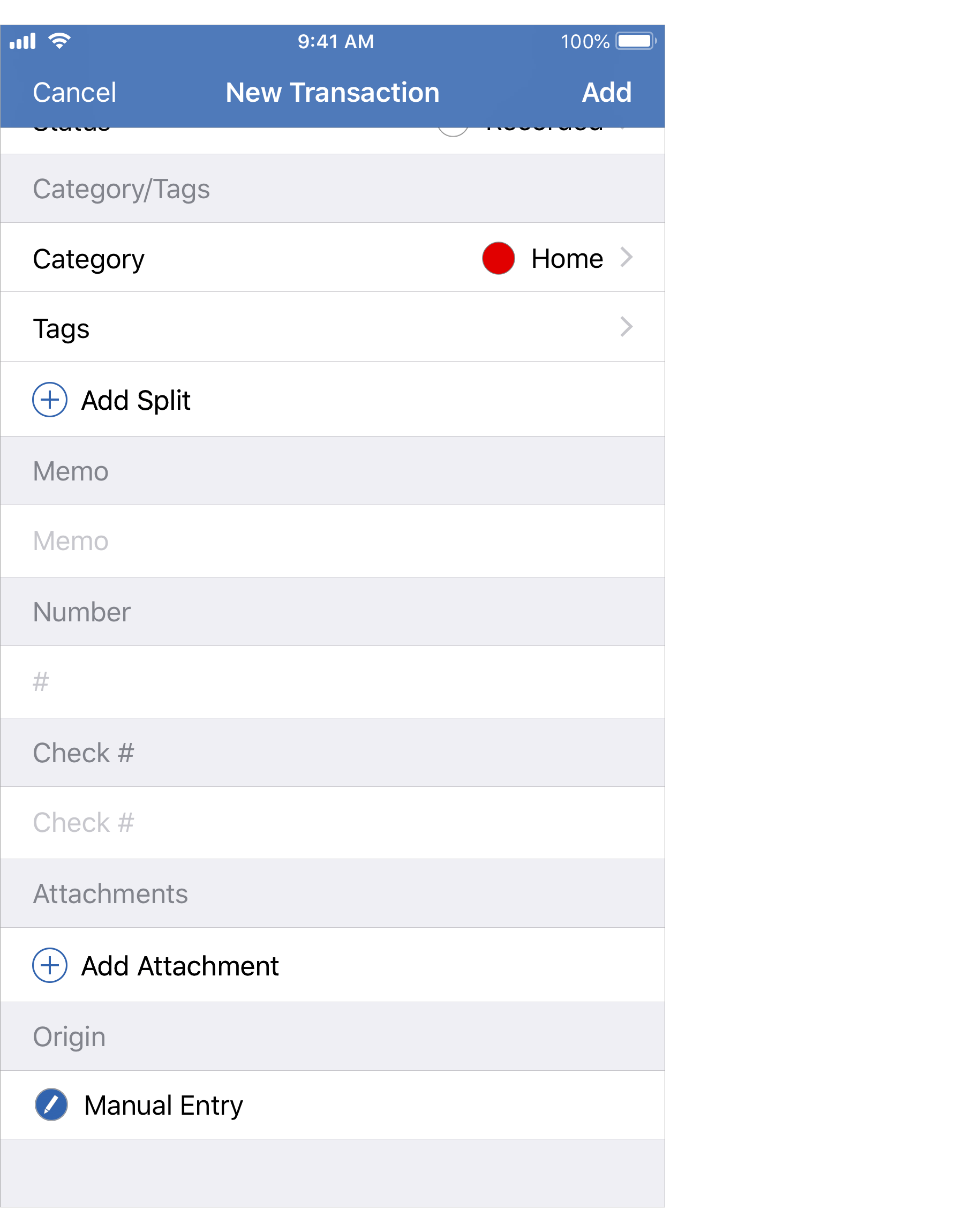Viewport: 964px width, 1232px height.
Task: Tap the Origin section header
Action: (x=69, y=1036)
